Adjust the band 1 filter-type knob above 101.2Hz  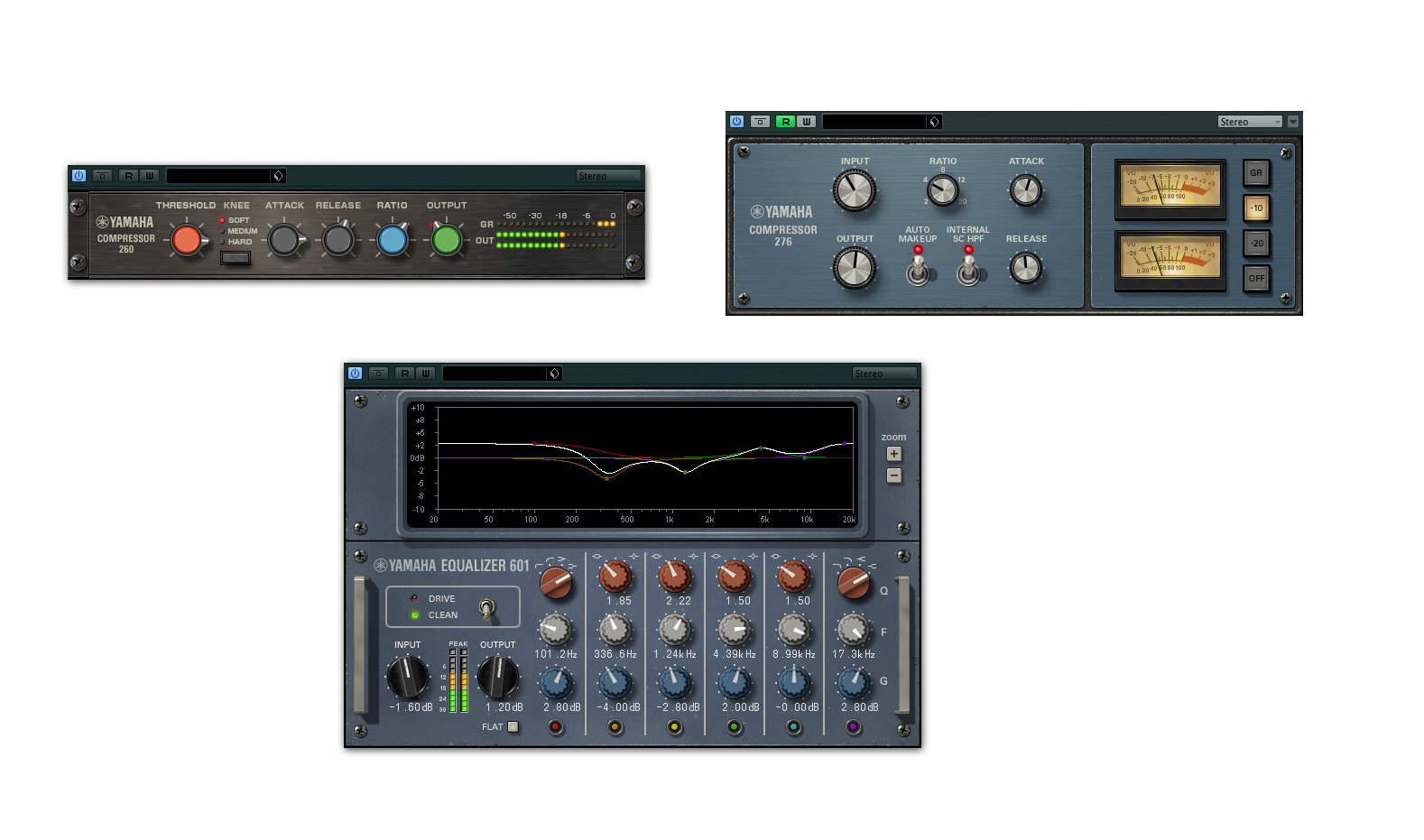click(556, 583)
